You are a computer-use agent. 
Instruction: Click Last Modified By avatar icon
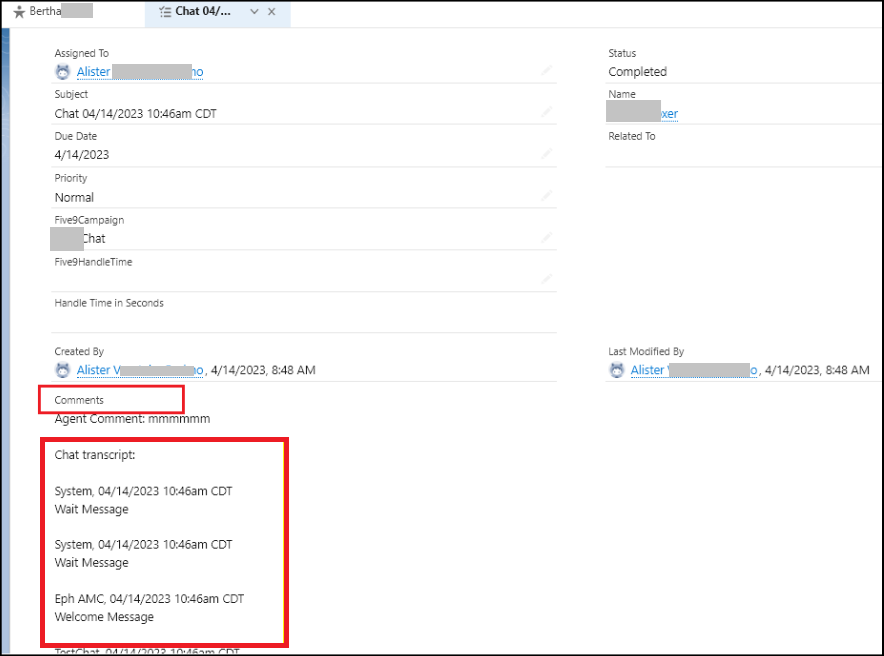(x=617, y=370)
